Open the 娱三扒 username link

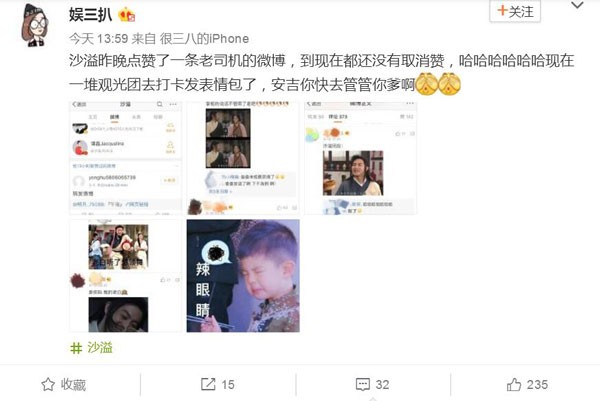(91, 15)
